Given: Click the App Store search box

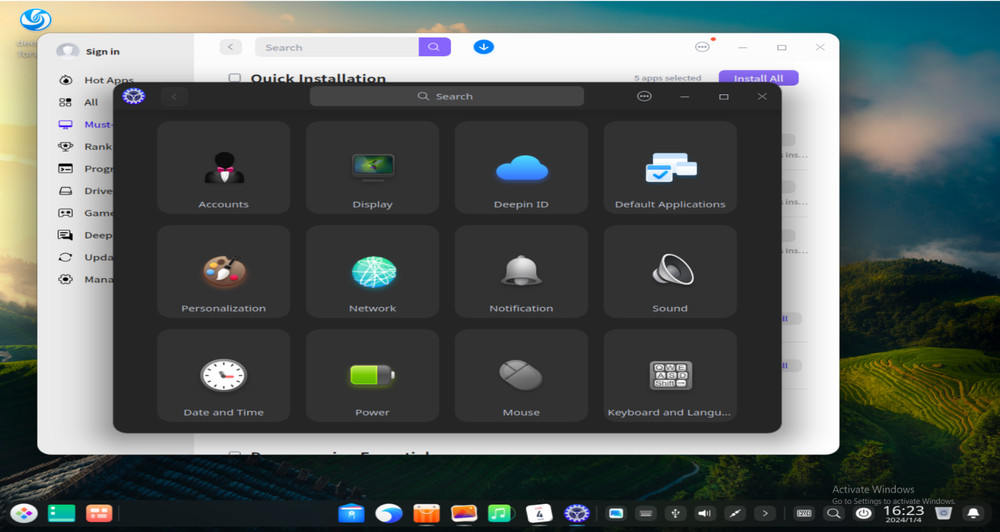Looking at the screenshot, I should coord(337,47).
